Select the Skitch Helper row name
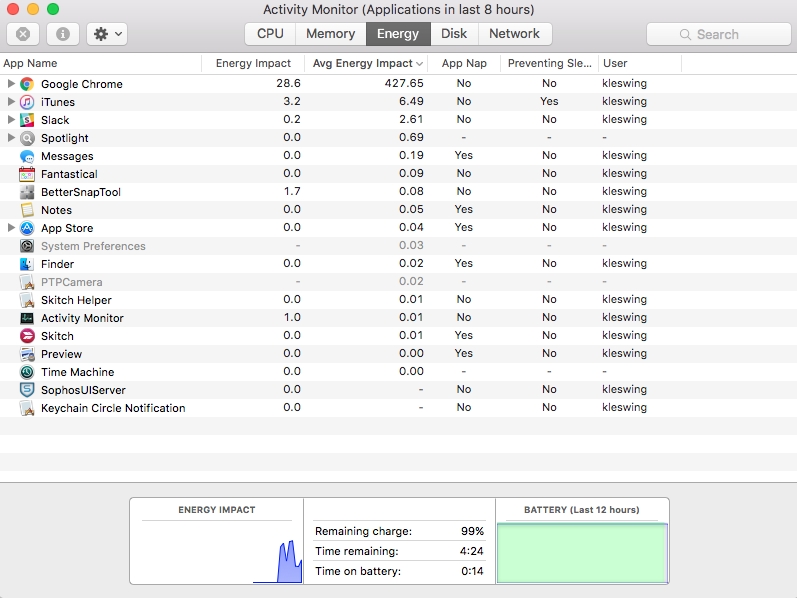Viewport: 797px width, 598px height. tap(76, 300)
